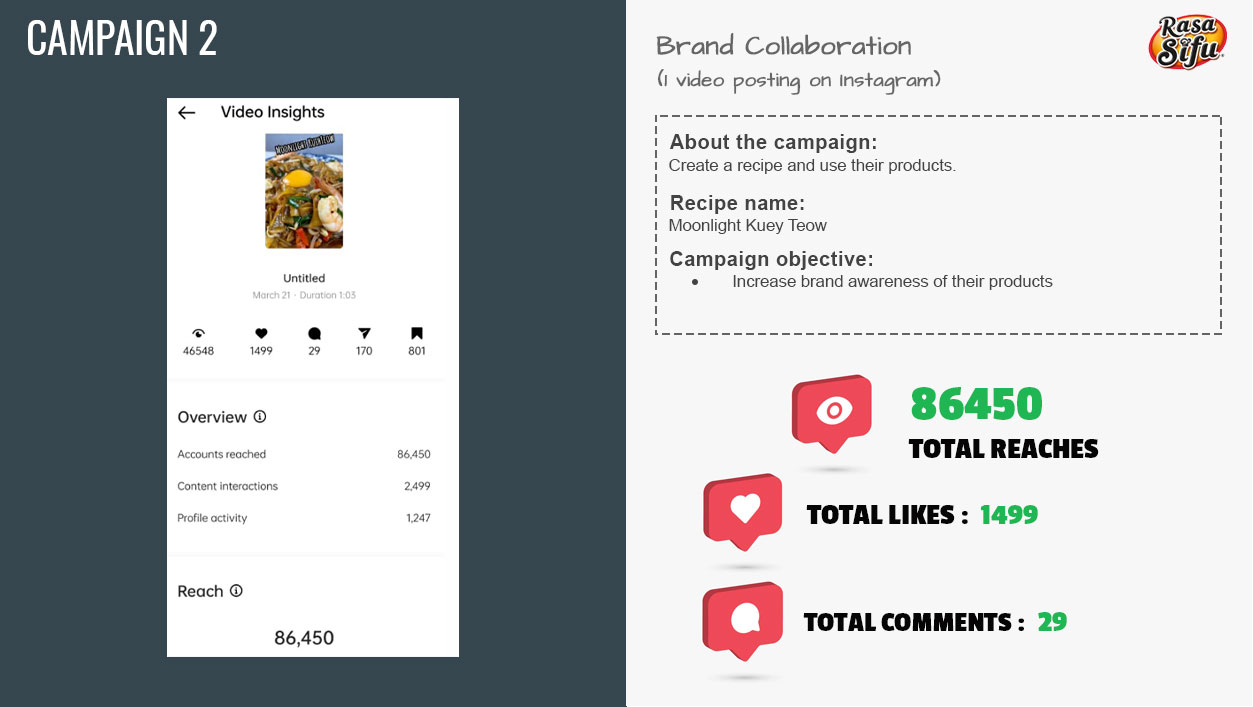This screenshot has width=1253, height=707.
Task: Select the Profile activity row
Action: (x=304, y=518)
